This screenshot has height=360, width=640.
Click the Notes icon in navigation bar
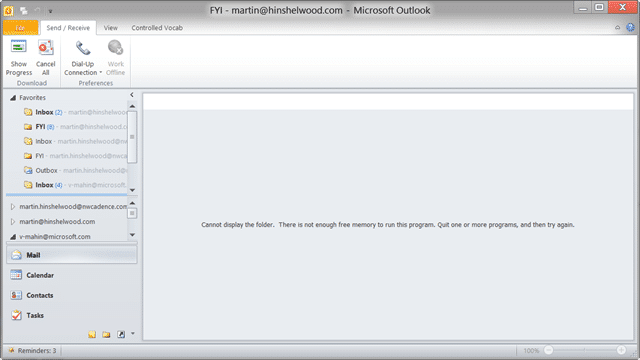point(92,334)
